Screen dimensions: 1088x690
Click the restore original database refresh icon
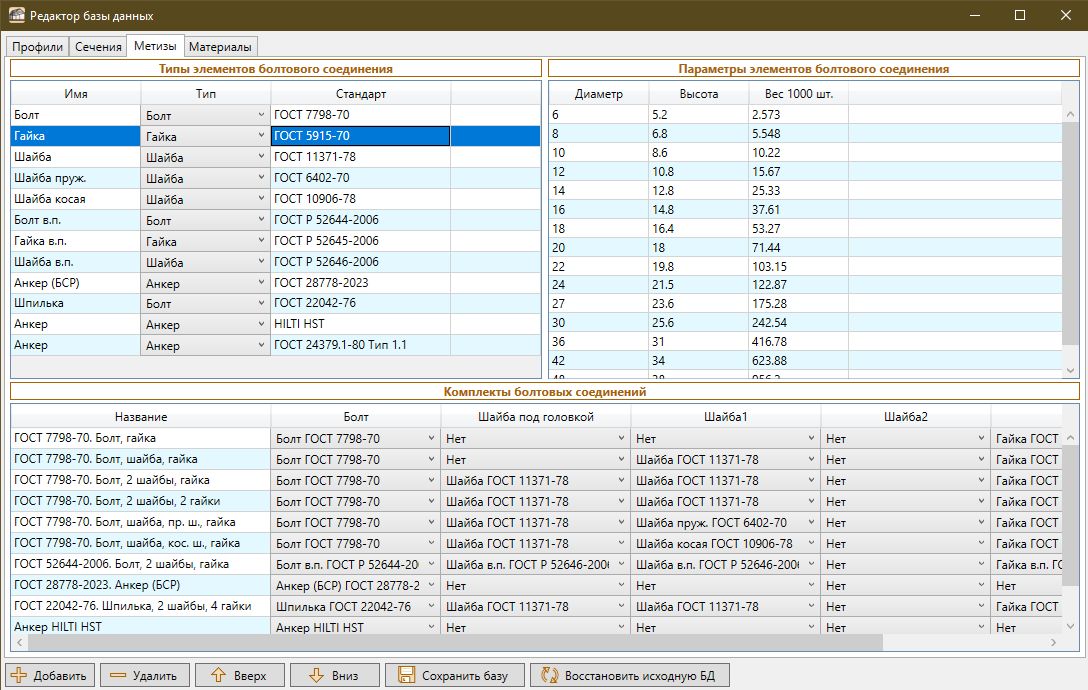(x=549, y=675)
